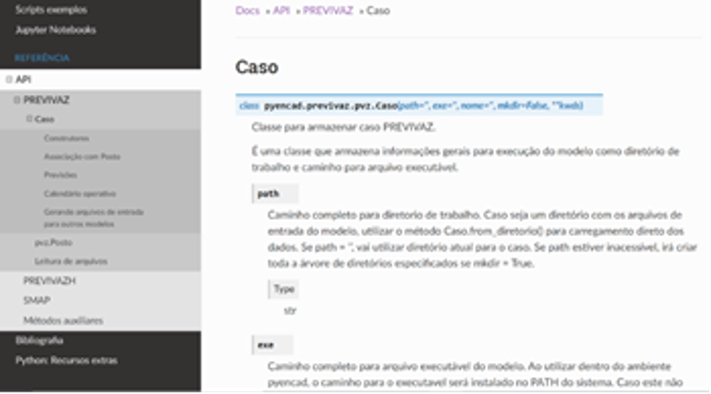
Task: Open PREVIVAZH in the sidebar
Action: pos(49,281)
